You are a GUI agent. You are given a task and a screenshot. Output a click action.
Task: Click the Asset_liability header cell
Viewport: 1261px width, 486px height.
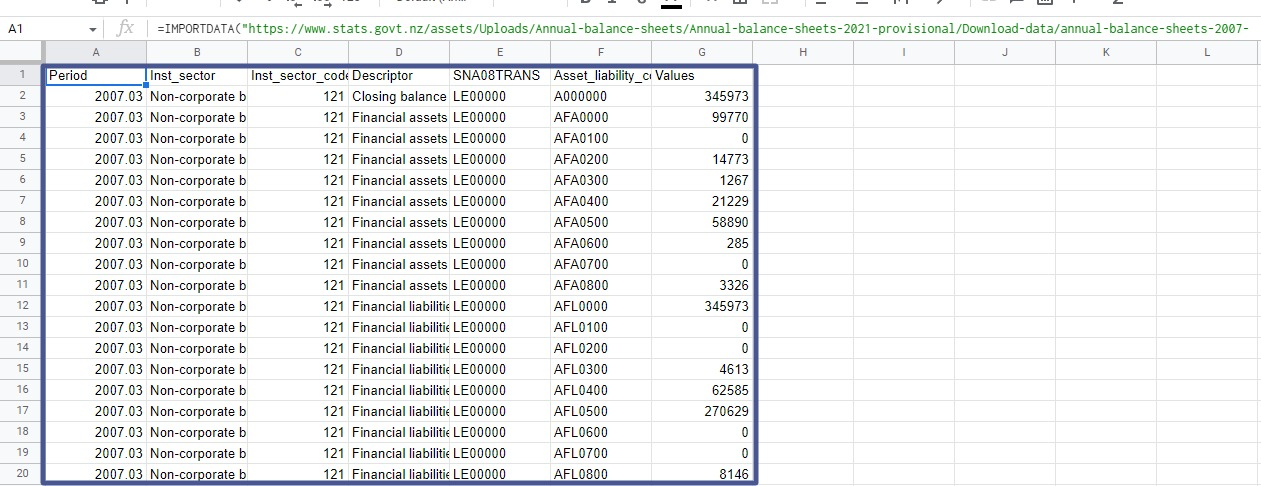coord(601,75)
